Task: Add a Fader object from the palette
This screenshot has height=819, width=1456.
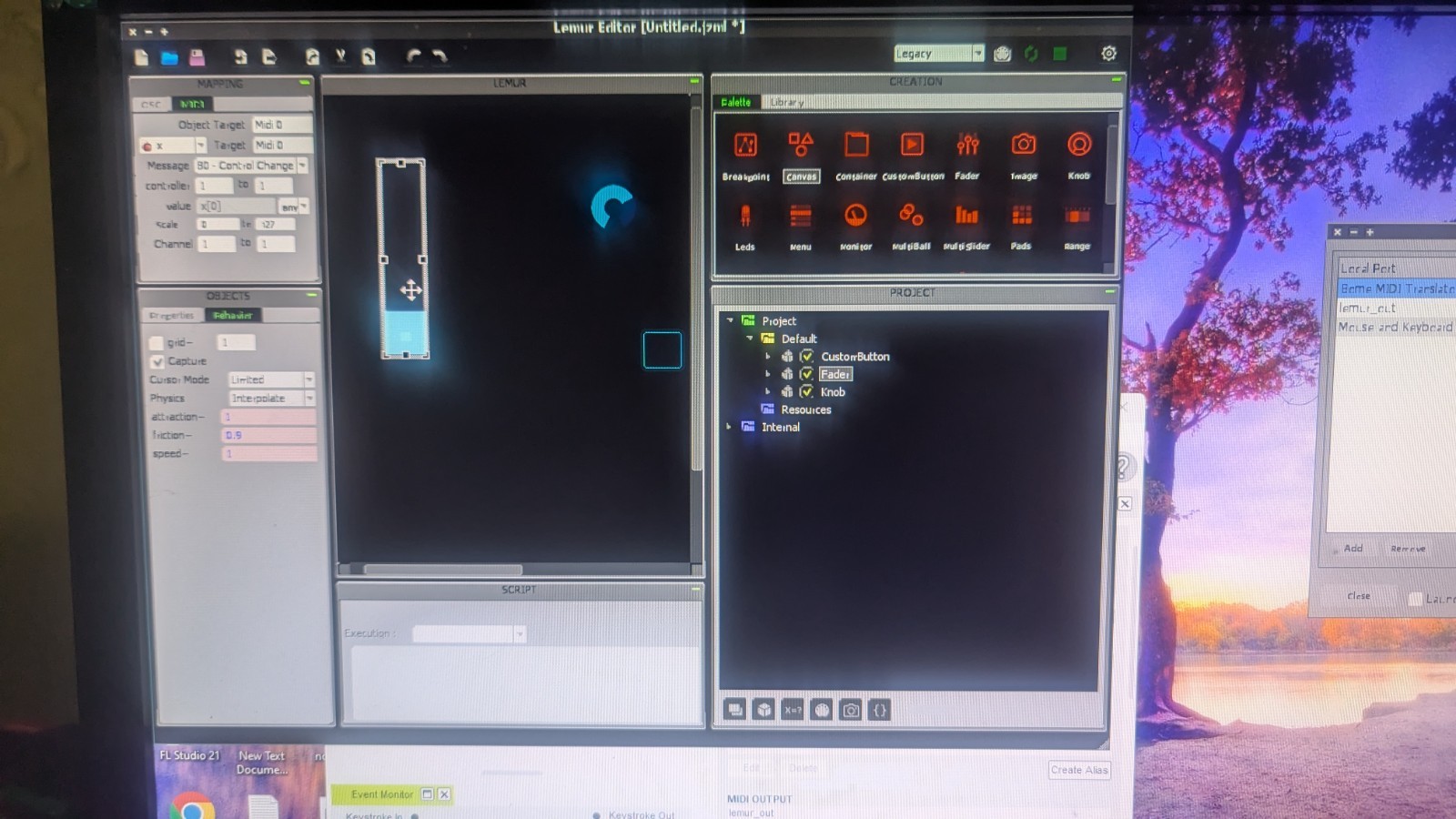Action: (x=967, y=155)
